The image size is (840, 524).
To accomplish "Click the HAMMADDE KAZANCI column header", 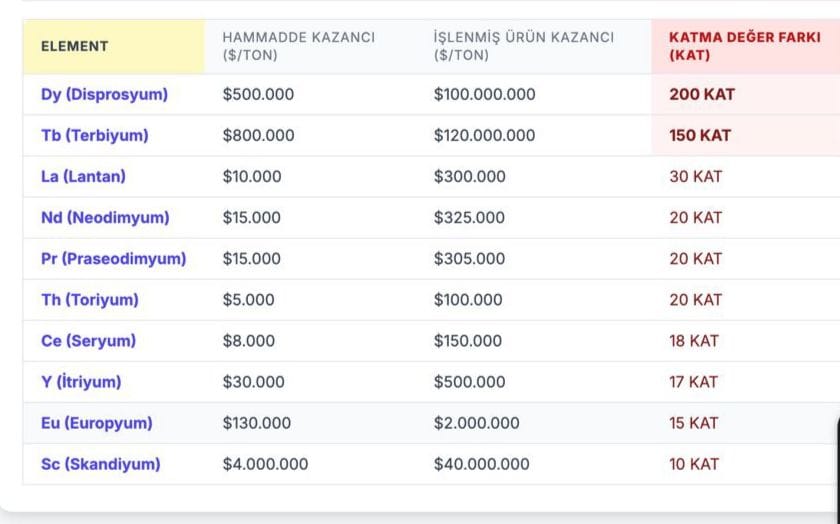I will tap(298, 46).
